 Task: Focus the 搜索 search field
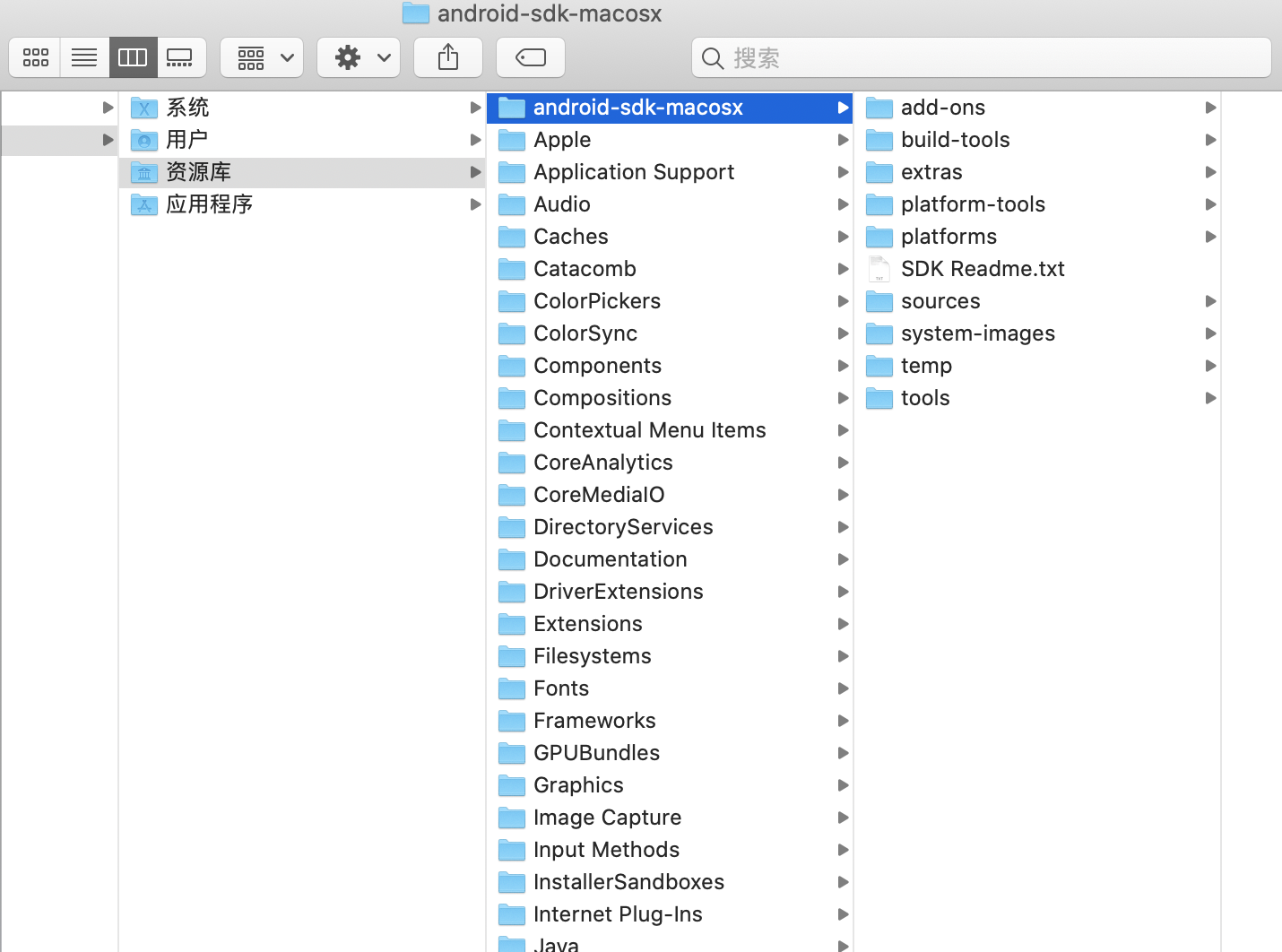point(982,58)
